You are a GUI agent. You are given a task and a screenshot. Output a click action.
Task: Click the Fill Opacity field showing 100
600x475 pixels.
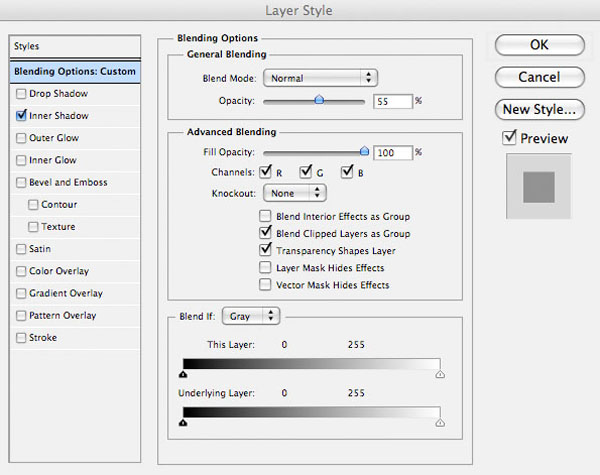click(393, 153)
